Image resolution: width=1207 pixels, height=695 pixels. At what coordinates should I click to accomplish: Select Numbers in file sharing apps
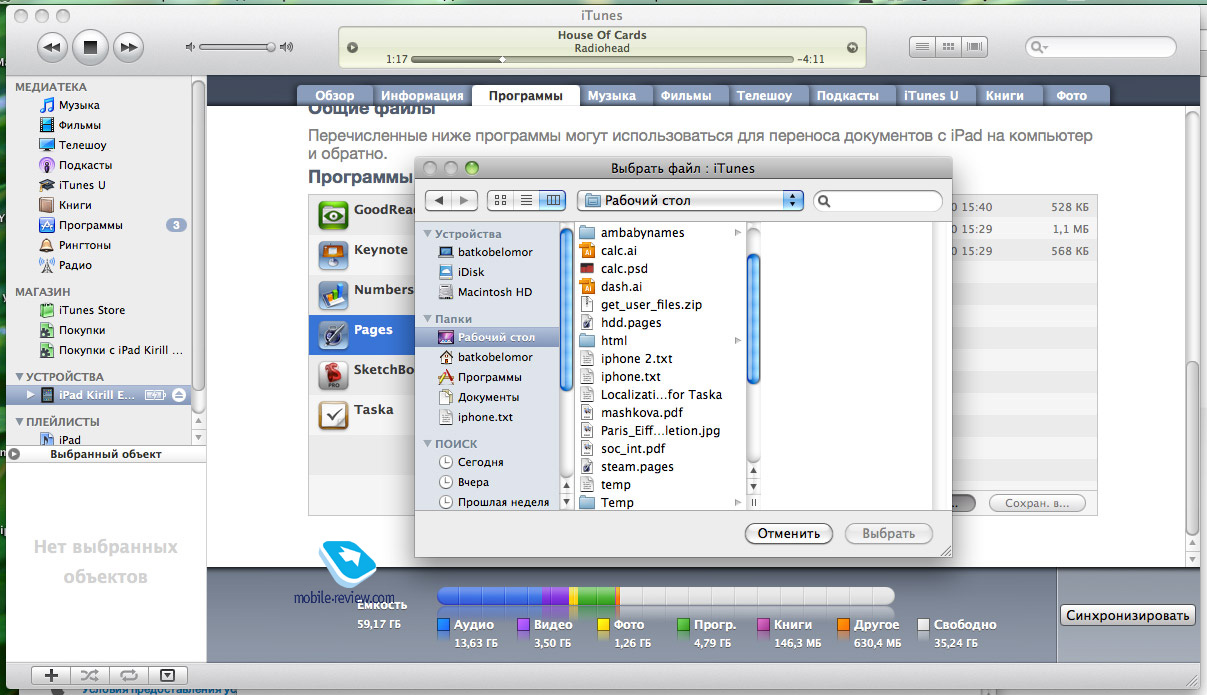363,294
